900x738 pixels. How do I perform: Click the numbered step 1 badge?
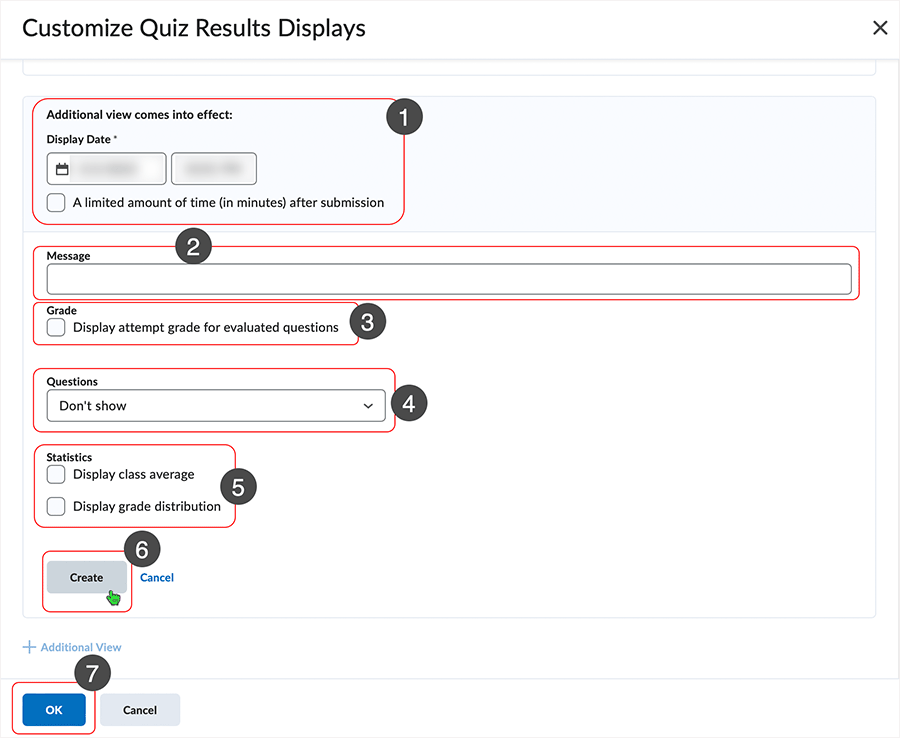404,117
